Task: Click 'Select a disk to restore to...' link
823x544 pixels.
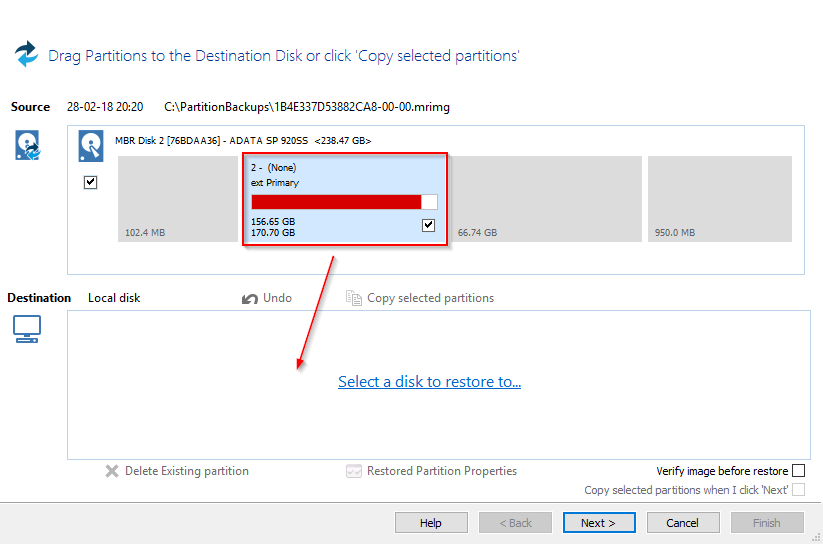Action: click(x=429, y=382)
